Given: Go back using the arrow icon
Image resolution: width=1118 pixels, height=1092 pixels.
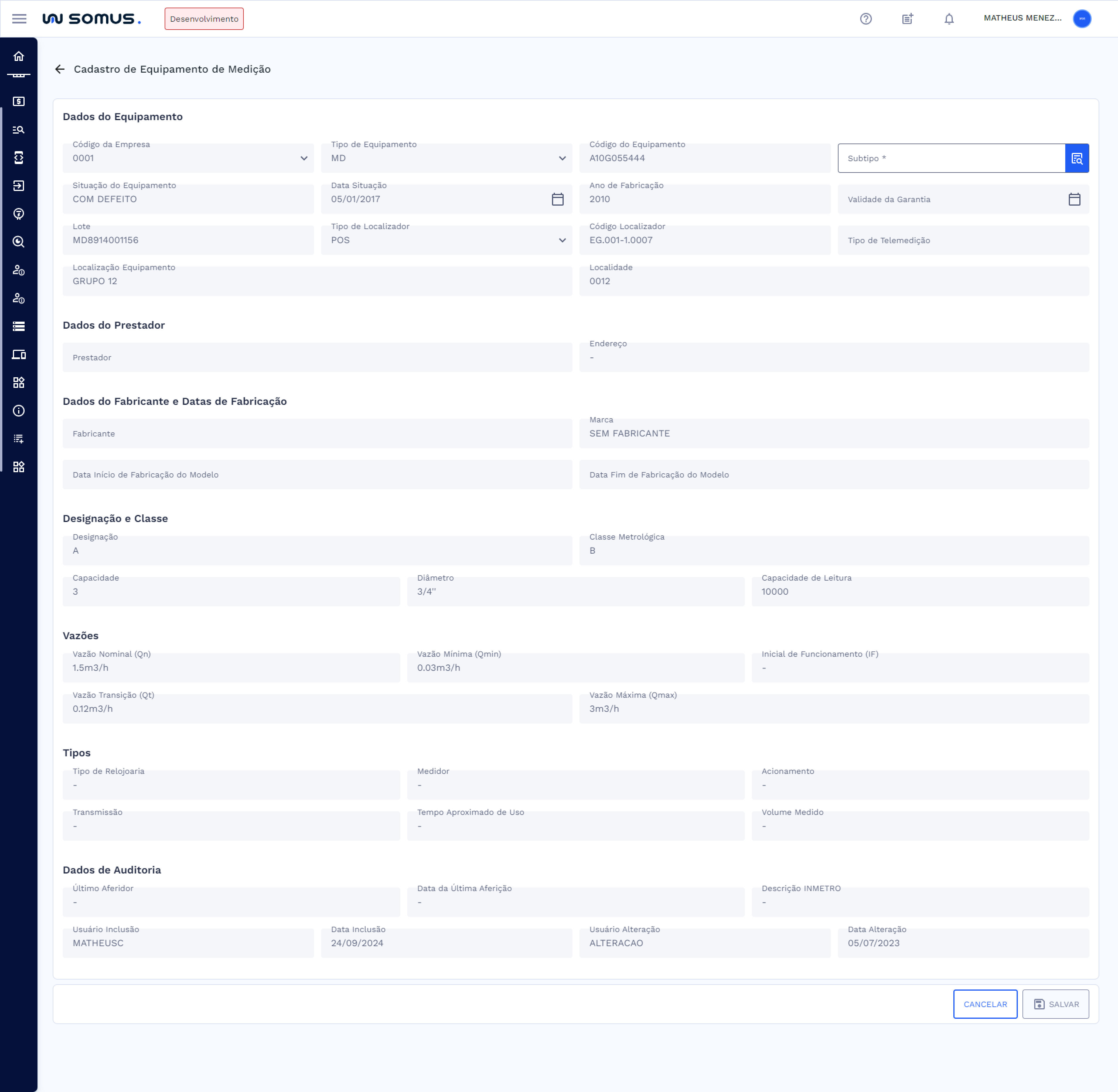Looking at the screenshot, I should [60, 69].
